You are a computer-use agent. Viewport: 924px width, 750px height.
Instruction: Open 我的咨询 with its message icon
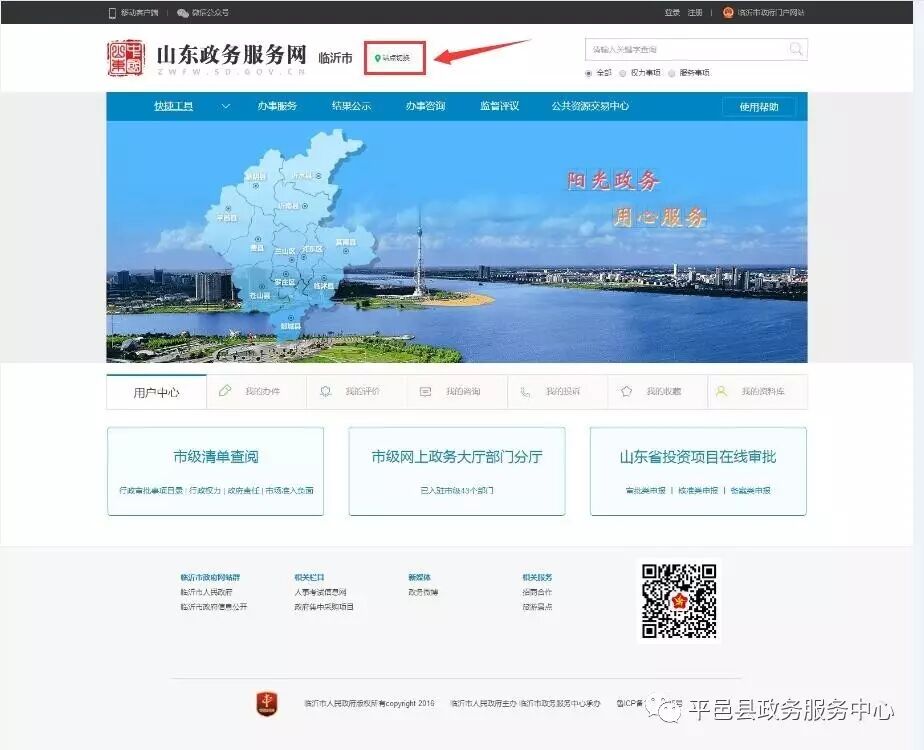(424, 390)
